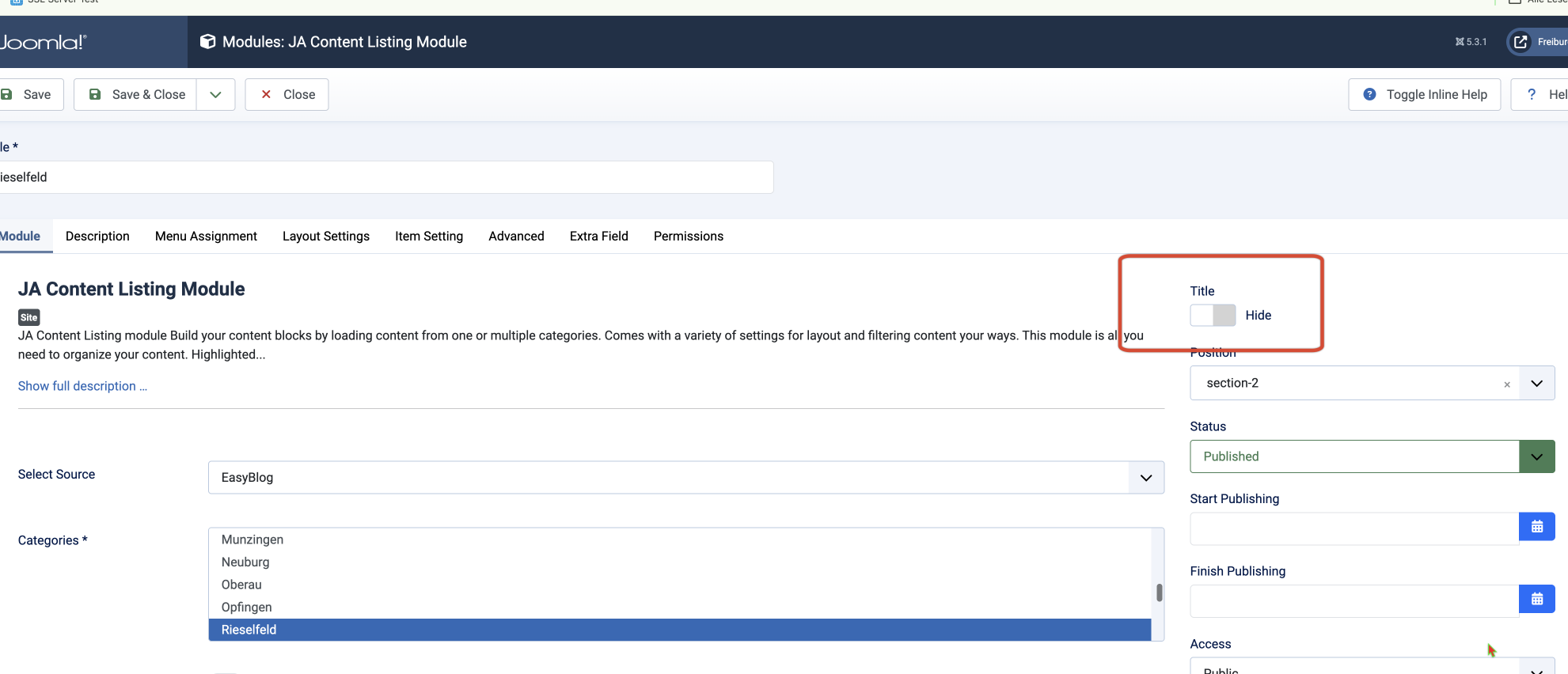Image resolution: width=1568 pixels, height=674 pixels.
Task: Click the Close button
Action: (x=287, y=95)
